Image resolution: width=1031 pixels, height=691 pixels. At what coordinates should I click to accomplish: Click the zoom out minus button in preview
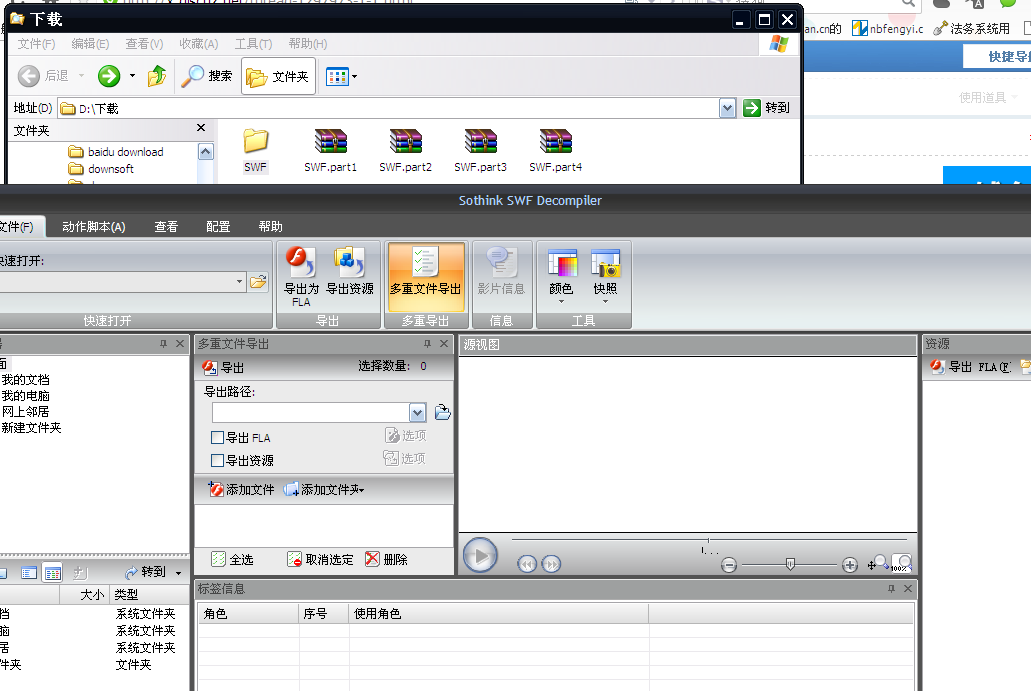point(729,565)
